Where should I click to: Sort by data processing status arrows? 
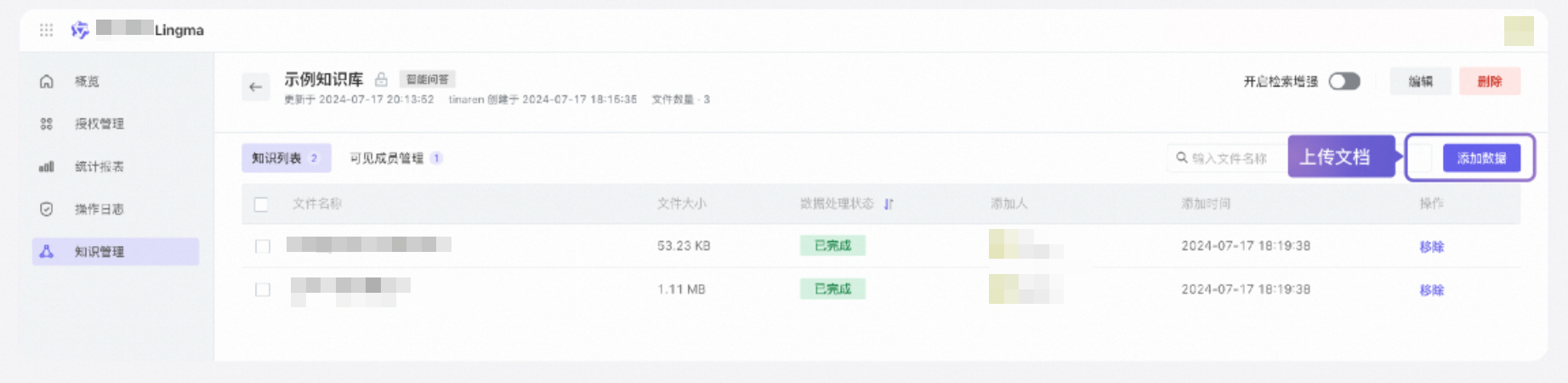(889, 204)
